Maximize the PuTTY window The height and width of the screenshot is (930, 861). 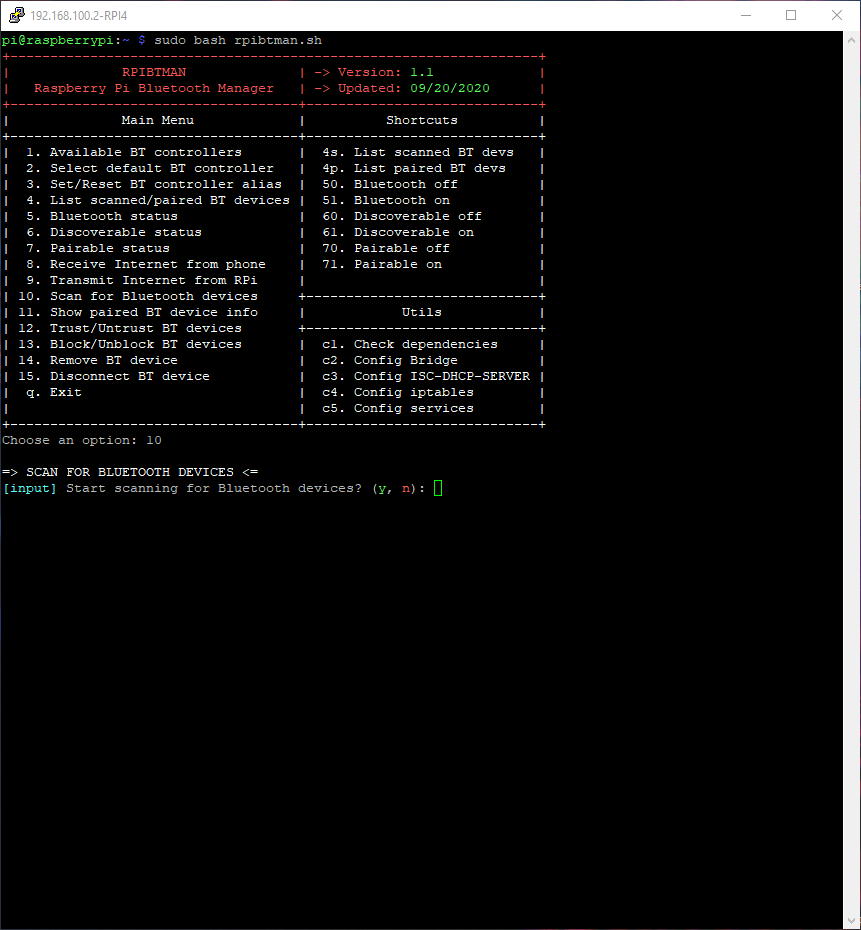click(x=791, y=15)
